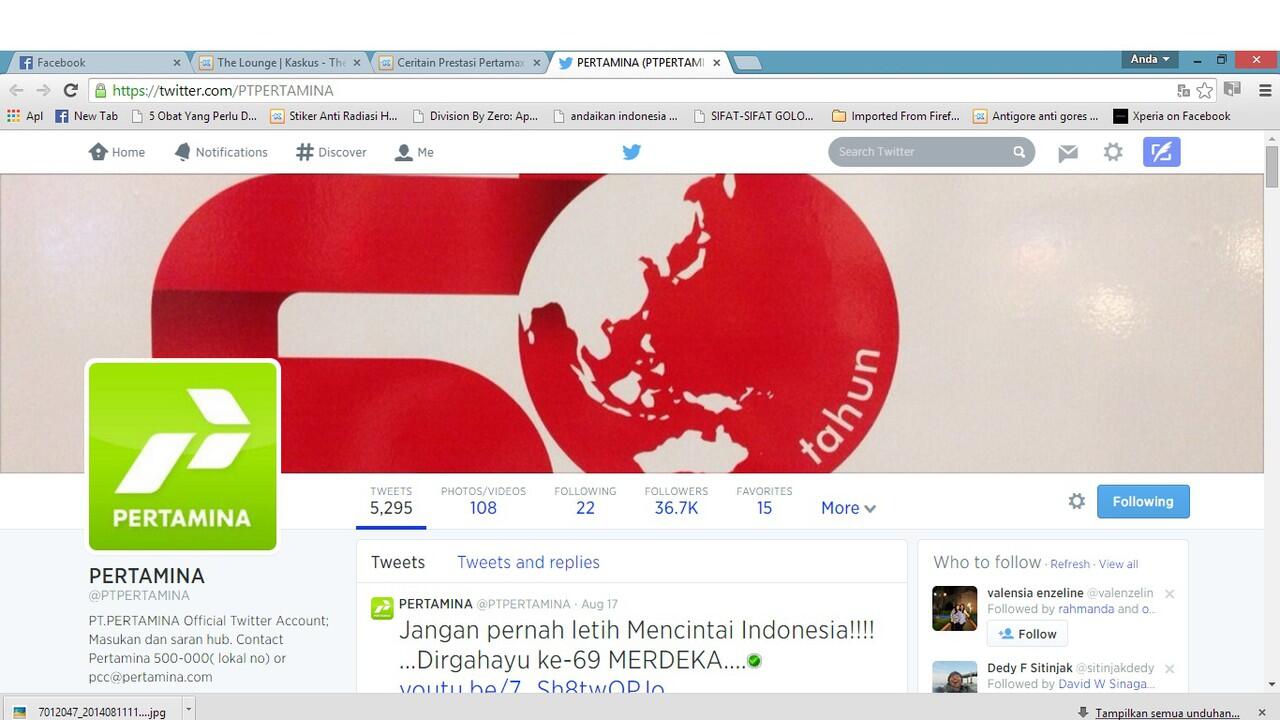The height and width of the screenshot is (720, 1280).
Task: Switch to The Lounge Kaskus tab
Action: point(278,62)
